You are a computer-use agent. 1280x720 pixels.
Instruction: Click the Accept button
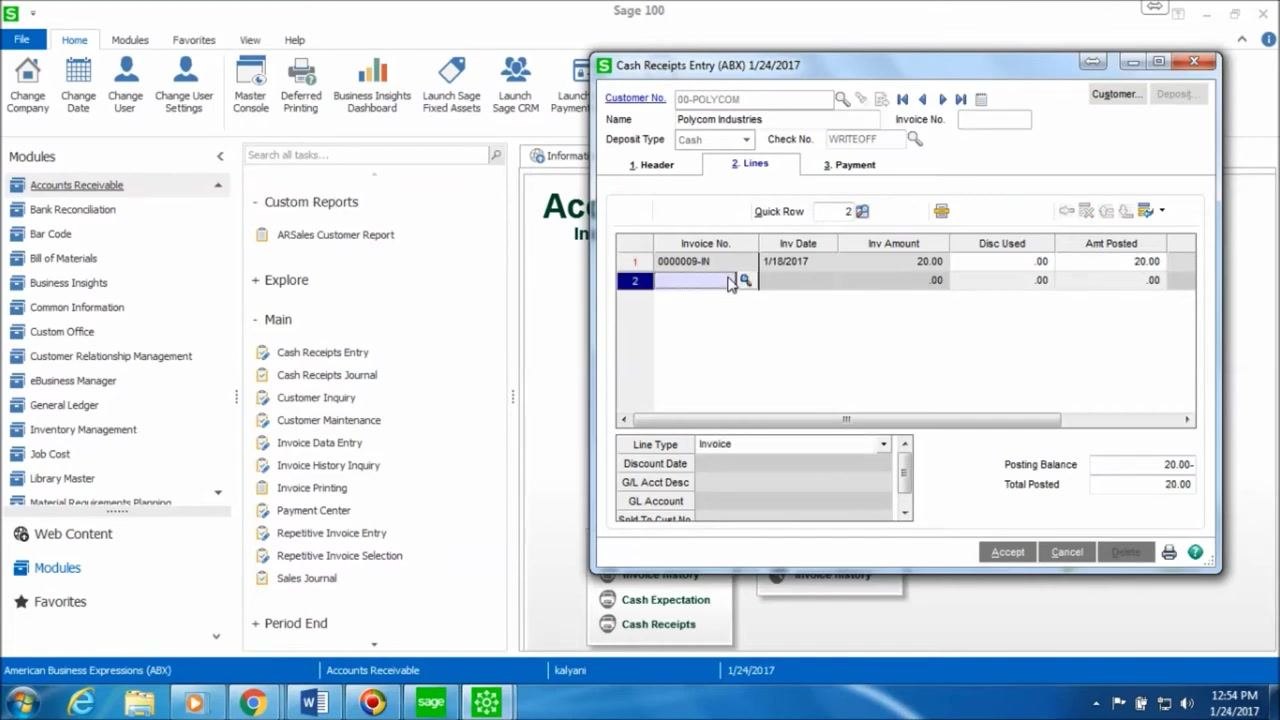coord(1008,552)
